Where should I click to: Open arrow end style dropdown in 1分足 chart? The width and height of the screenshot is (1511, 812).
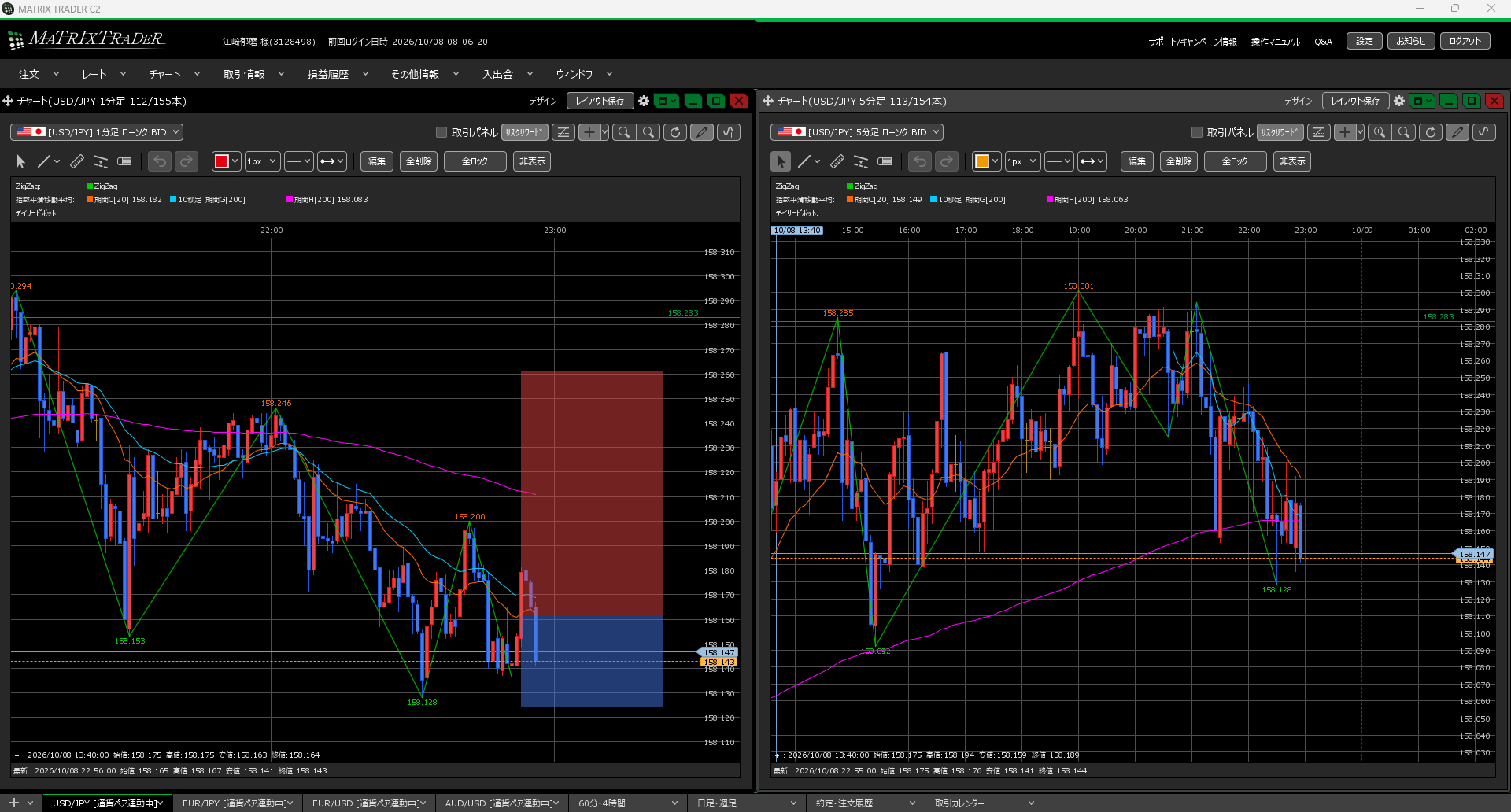coord(332,161)
